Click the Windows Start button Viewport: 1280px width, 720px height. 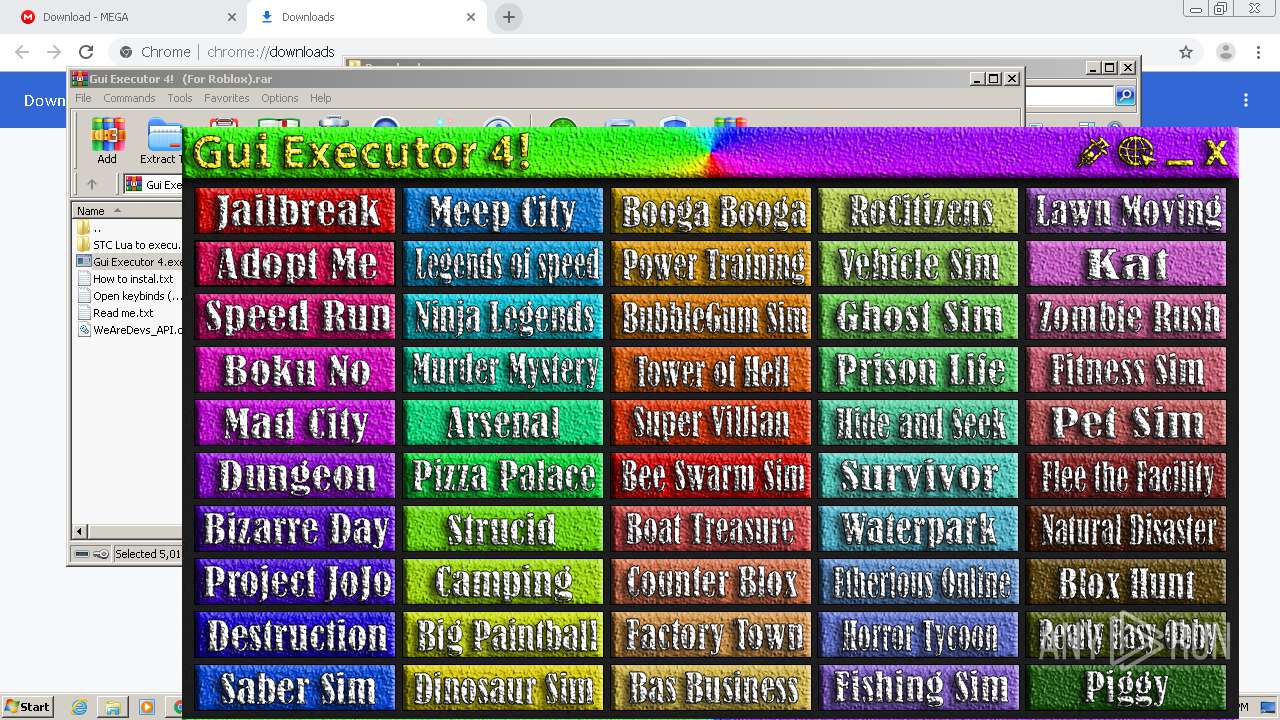point(27,707)
